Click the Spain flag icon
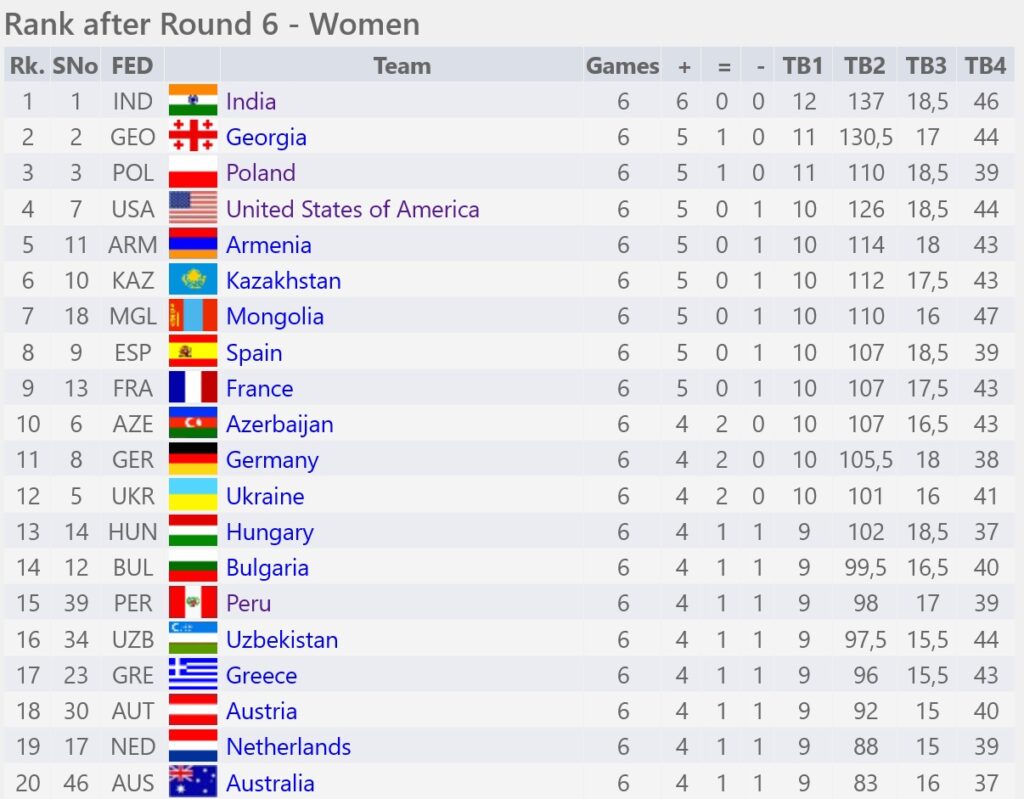Viewport: 1024px width, 799px height. pos(193,352)
